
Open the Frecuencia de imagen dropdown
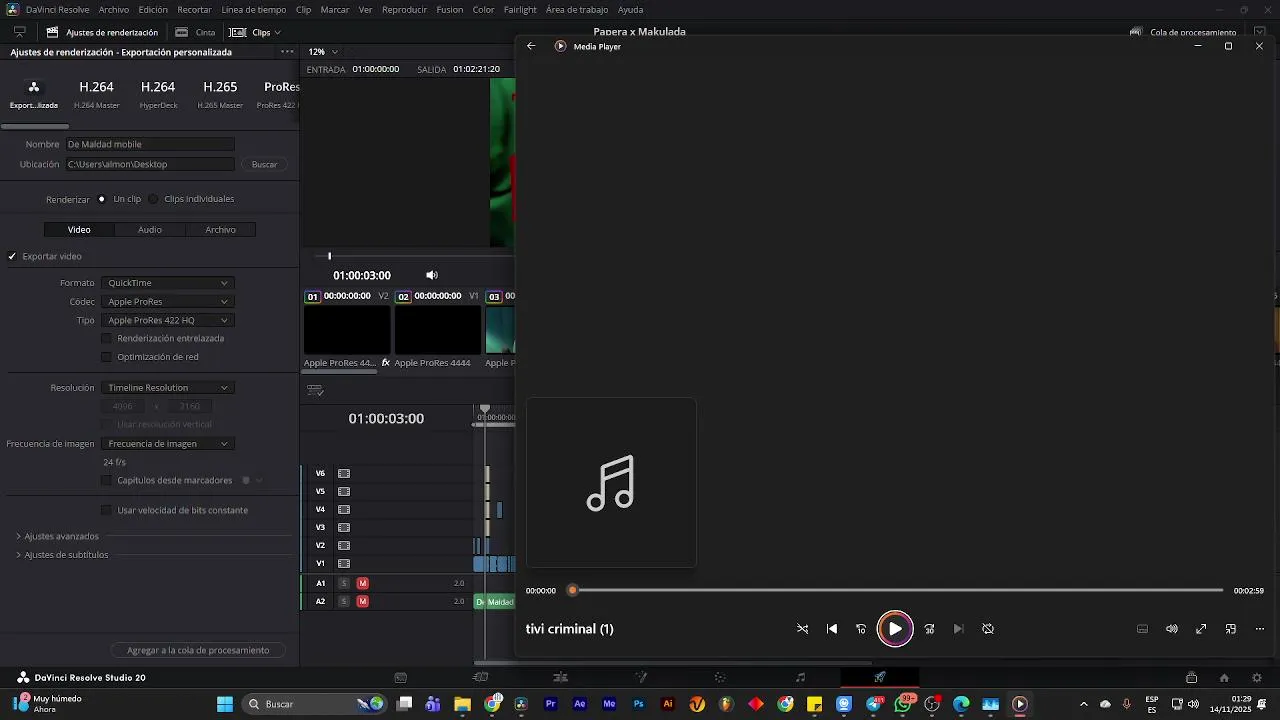click(167, 443)
